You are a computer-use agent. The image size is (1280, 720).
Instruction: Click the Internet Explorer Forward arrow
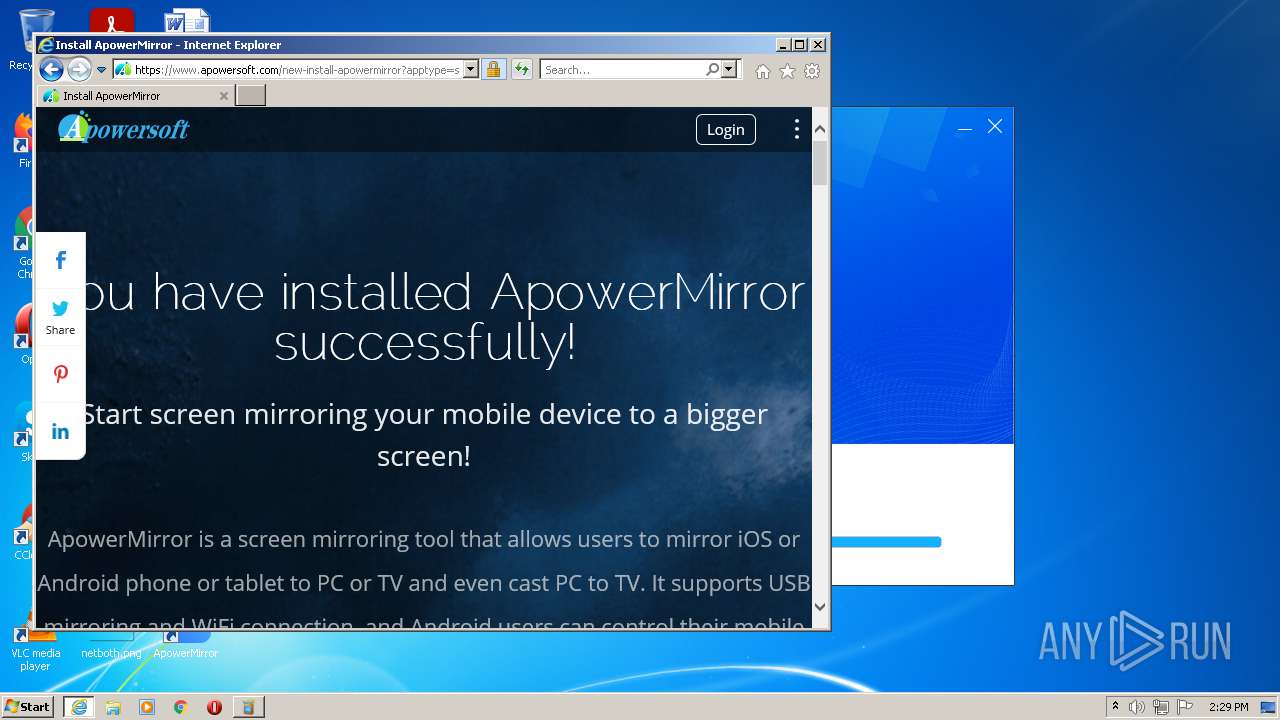click(79, 70)
